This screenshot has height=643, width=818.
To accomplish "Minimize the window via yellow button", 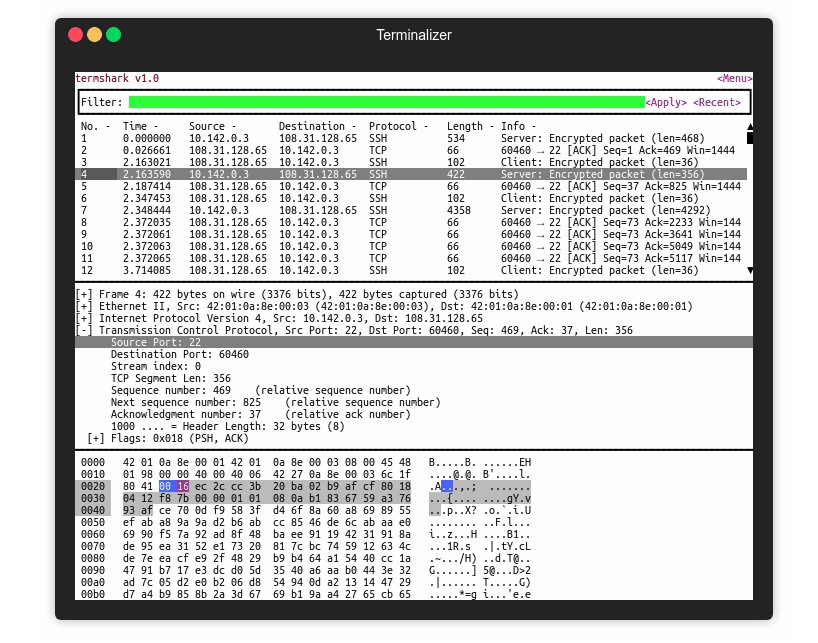I will [x=94, y=35].
